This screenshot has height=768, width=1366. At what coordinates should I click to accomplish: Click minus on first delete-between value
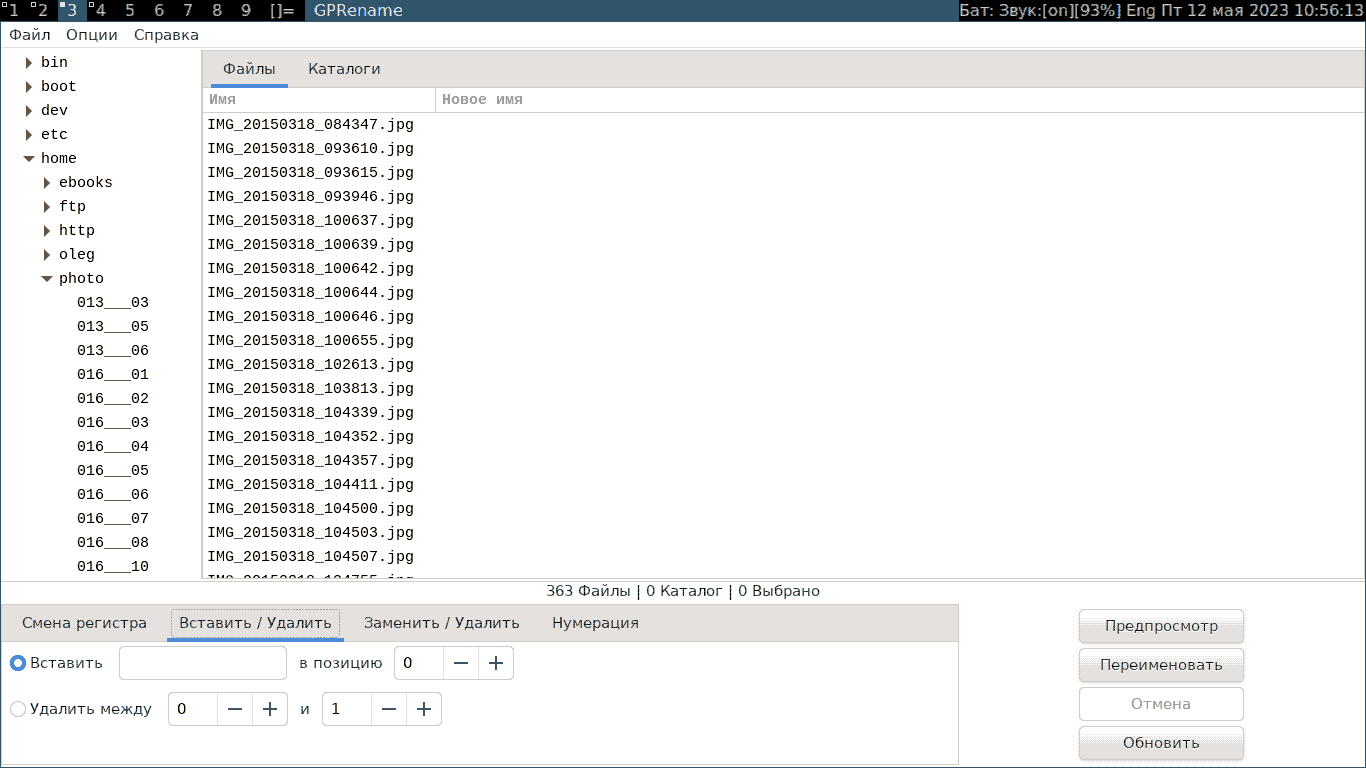click(235, 709)
